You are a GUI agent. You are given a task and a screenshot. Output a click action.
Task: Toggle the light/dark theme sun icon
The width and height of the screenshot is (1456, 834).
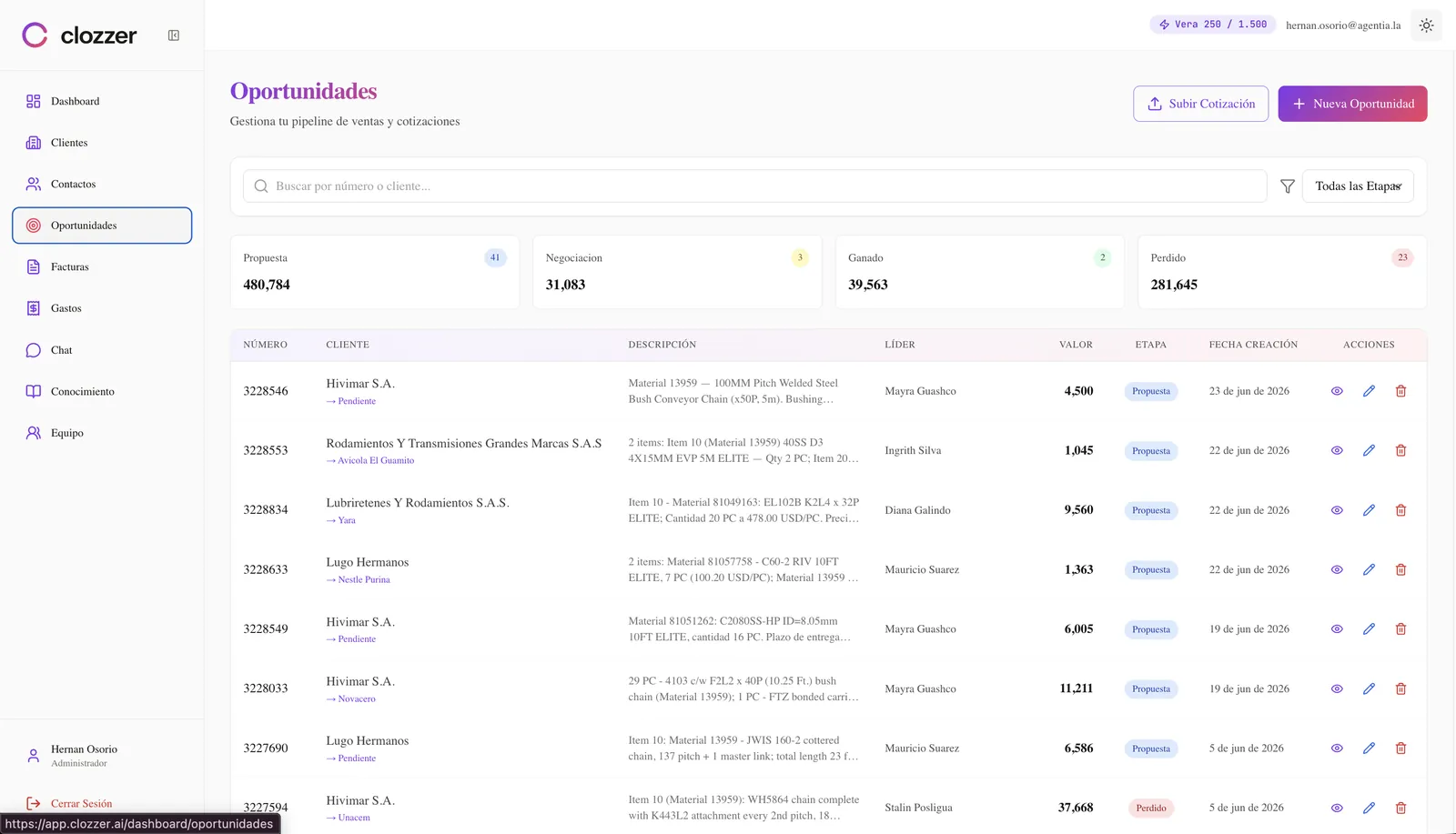1426,25
